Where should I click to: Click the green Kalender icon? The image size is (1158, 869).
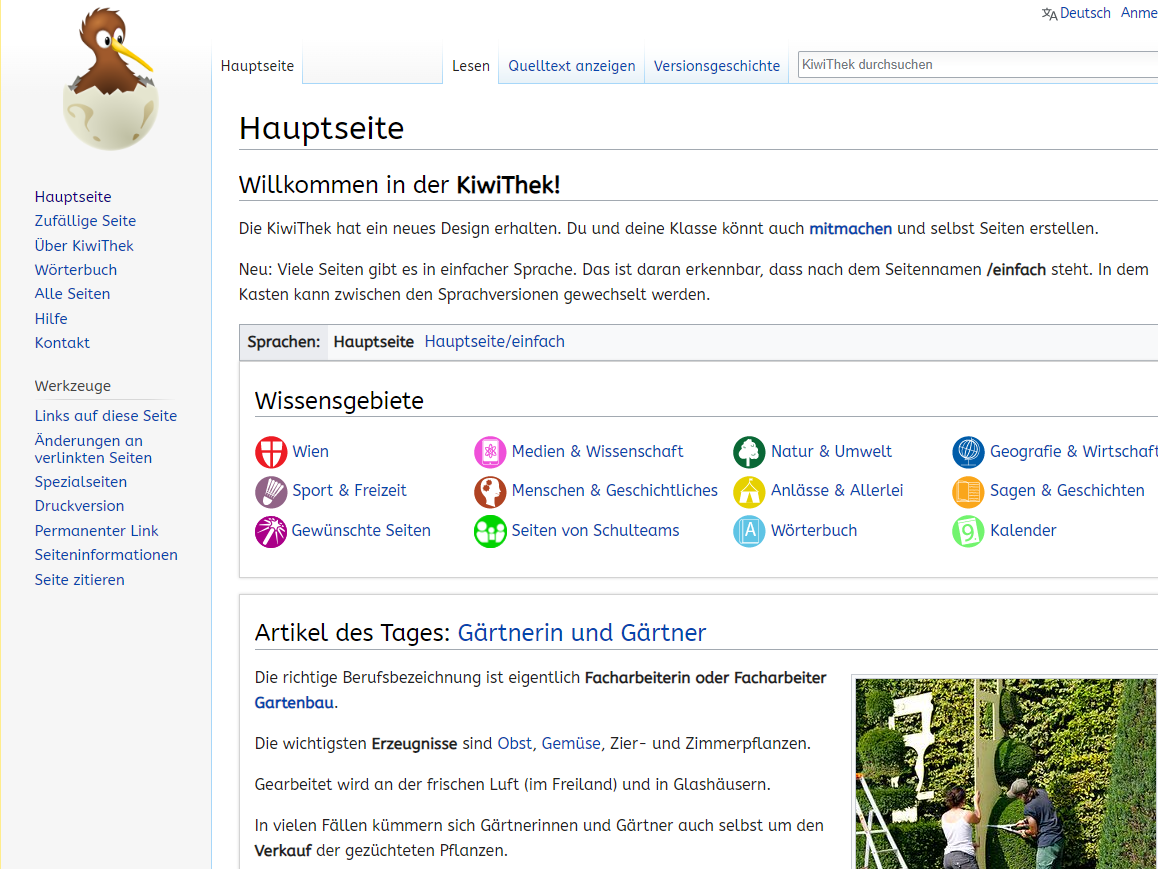coord(968,531)
